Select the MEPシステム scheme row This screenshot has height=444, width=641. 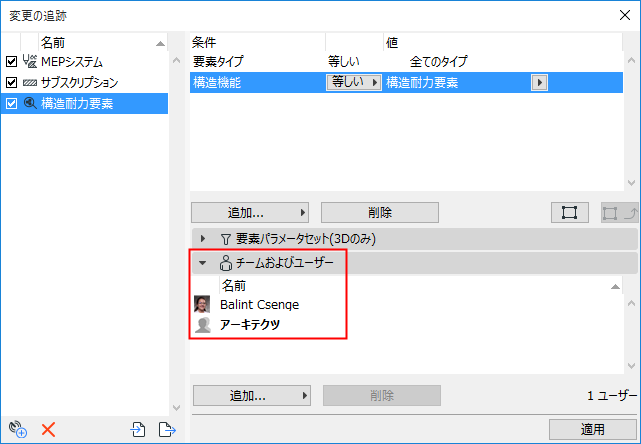click(x=85, y=62)
